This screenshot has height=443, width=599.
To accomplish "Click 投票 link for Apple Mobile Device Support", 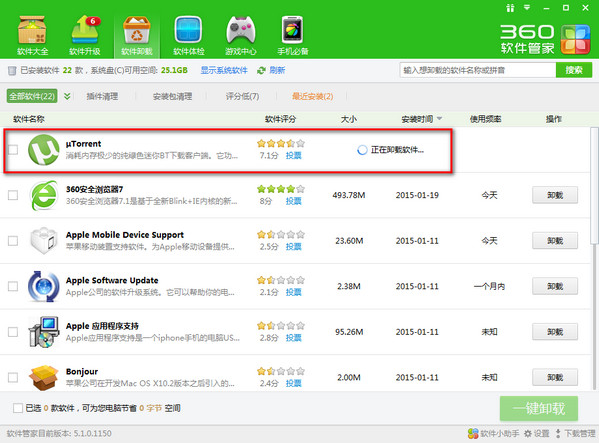I will pos(293,247).
